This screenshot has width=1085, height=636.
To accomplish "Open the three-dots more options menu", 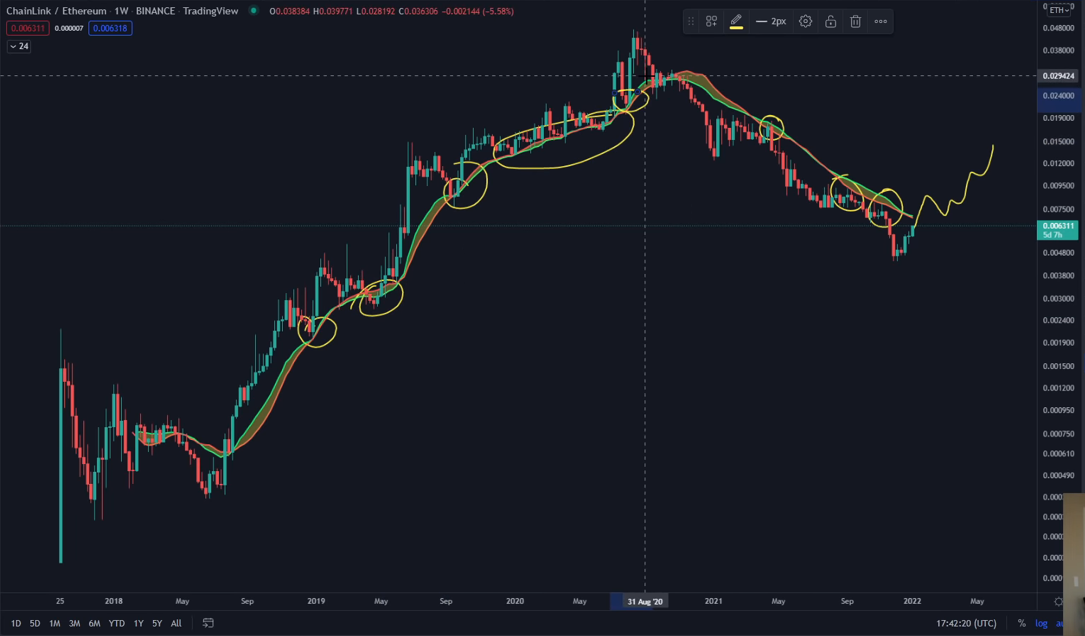I will [x=880, y=21].
